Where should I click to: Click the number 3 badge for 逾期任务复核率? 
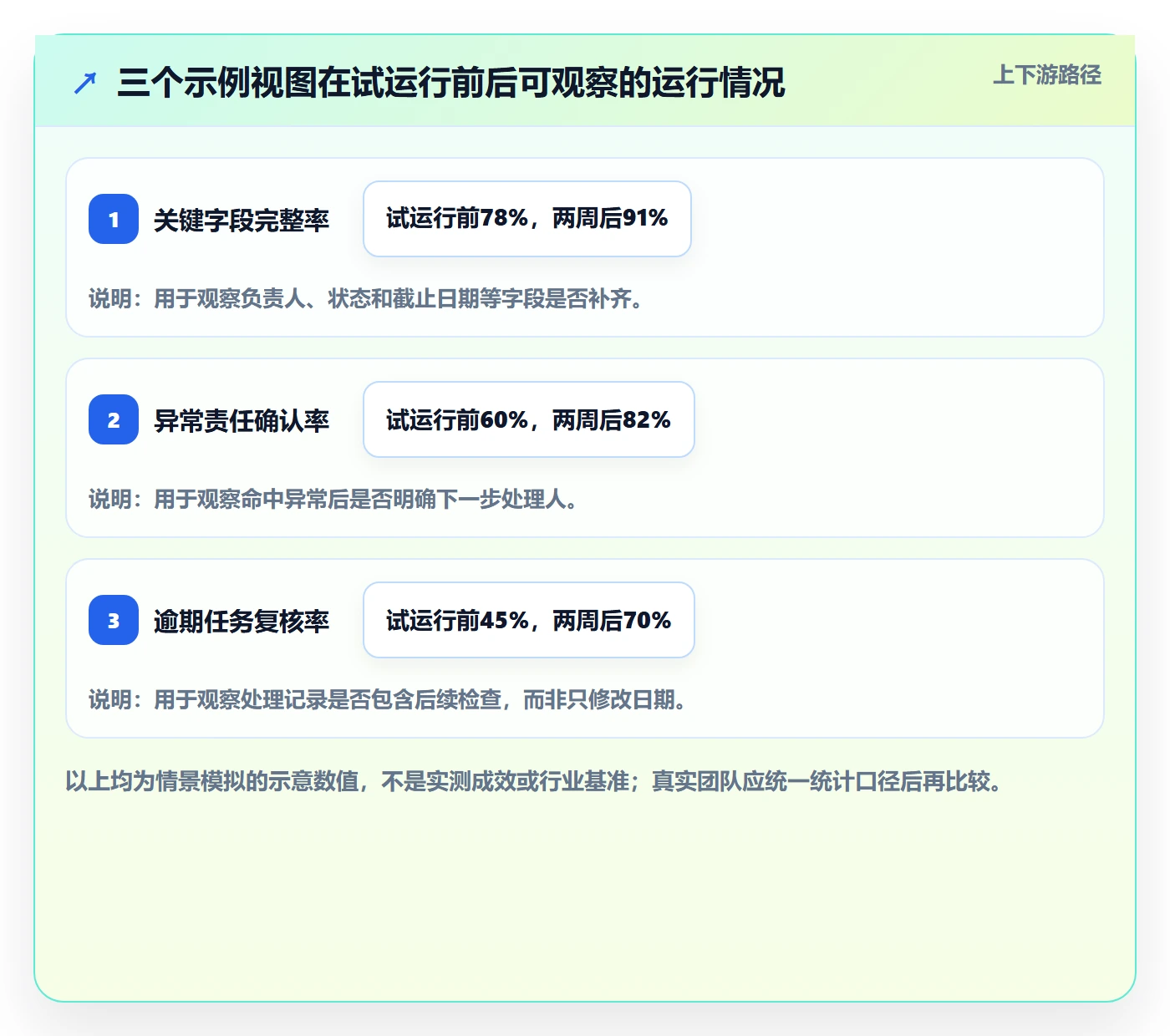pos(114,620)
